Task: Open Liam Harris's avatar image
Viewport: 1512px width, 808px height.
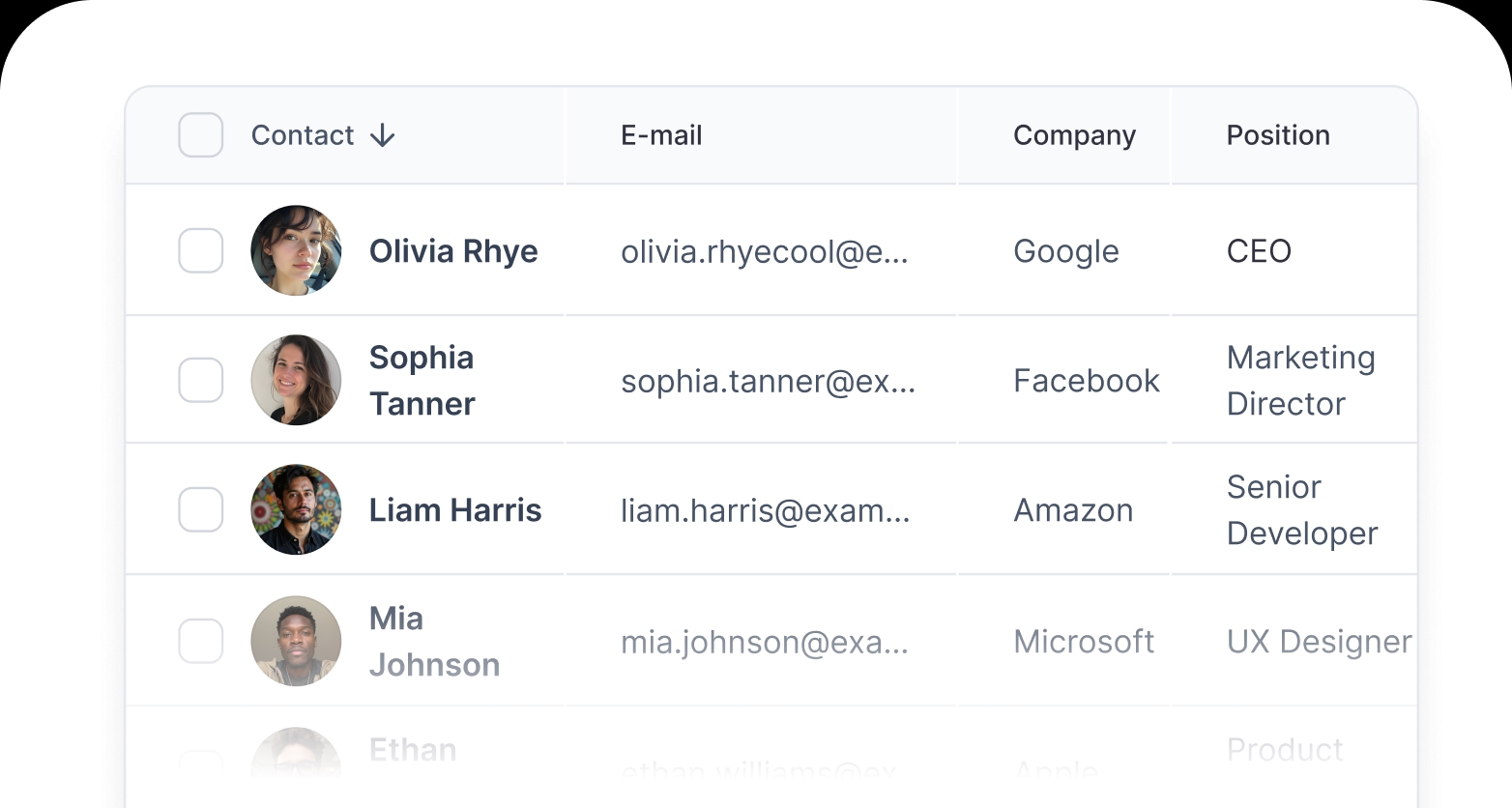Action: pyautogui.click(x=296, y=509)
